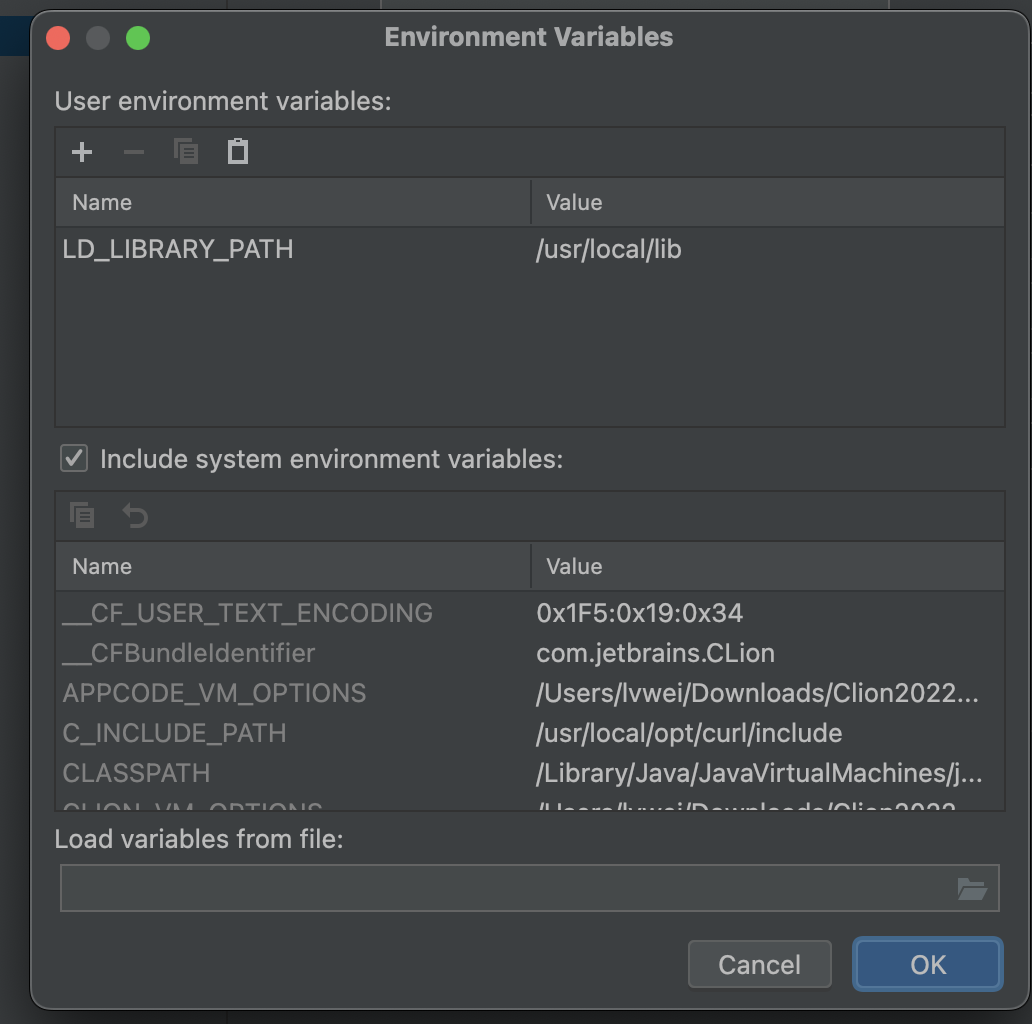Remove selected user variable with minus icon

[x=134, y=152]
